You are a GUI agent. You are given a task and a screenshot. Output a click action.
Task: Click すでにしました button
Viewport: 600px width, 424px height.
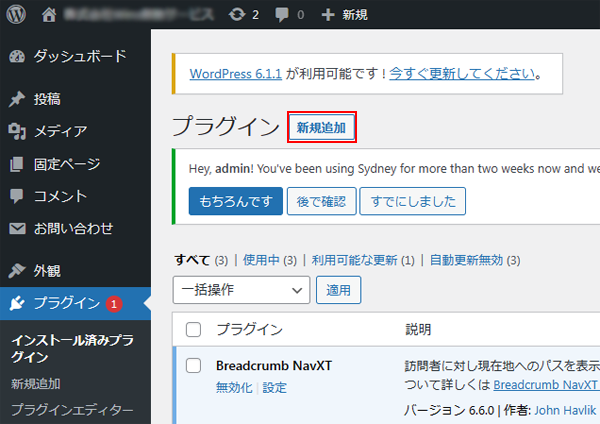point(413,201)
